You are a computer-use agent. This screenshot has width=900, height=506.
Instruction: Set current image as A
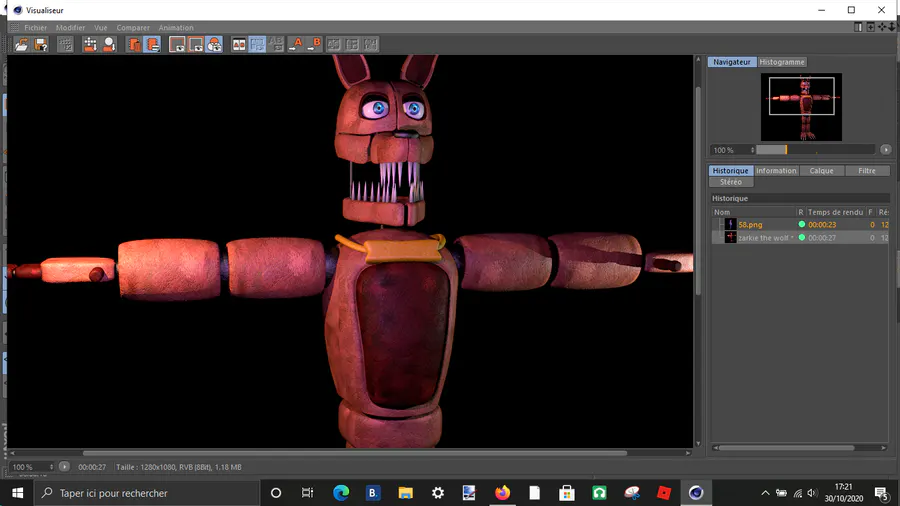(296, 45)
